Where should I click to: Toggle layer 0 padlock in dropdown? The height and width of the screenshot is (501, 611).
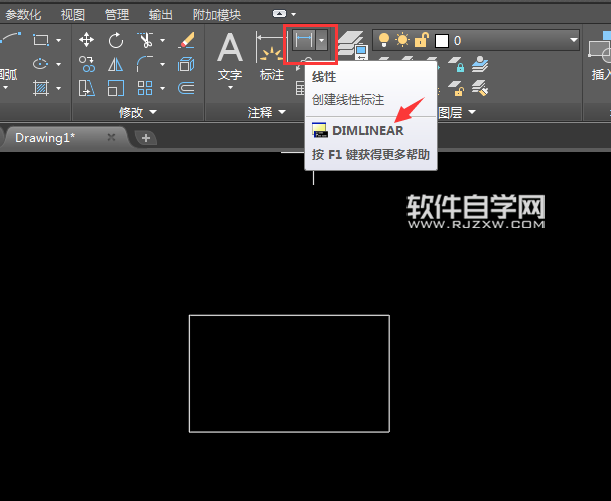(422, 40)
